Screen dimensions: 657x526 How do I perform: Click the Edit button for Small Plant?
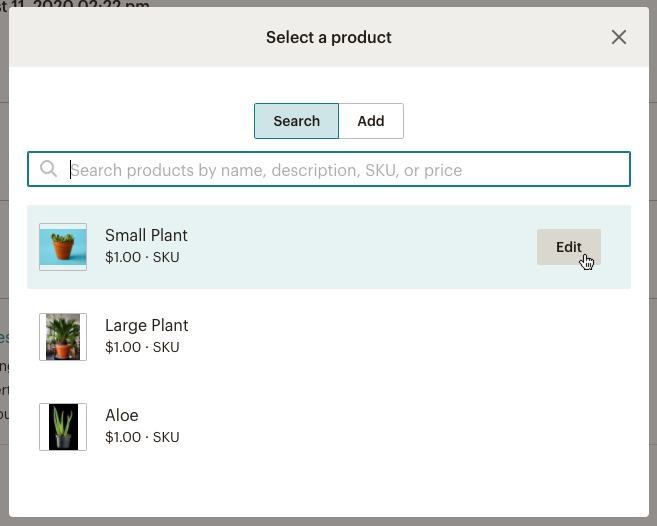pos(569,247)
